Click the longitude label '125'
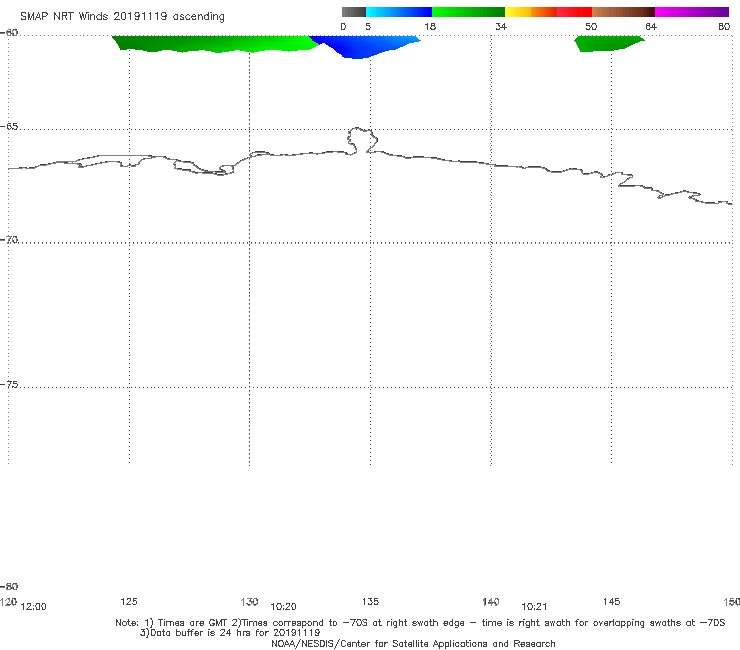The width and height of the screenshot is (740, 650). click(x=129, y=601)
